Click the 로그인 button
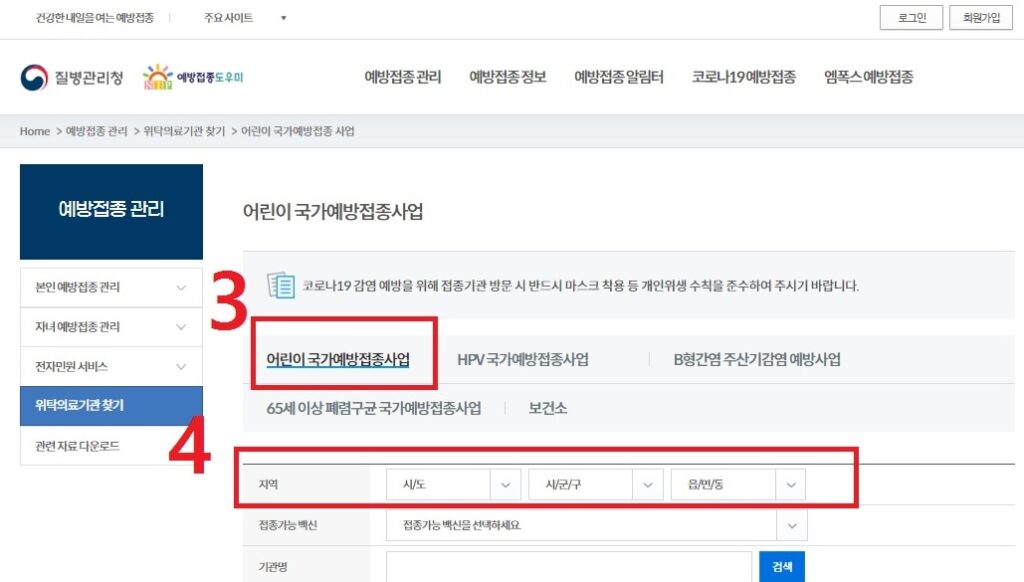This screenshot has width=1024, height=582. [911, 18]
